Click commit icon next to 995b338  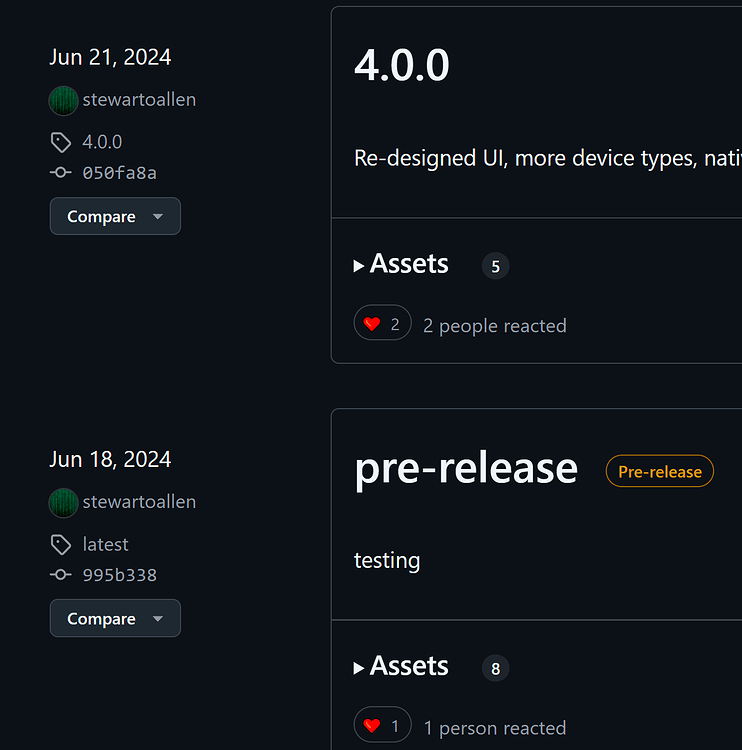[61, 574]
